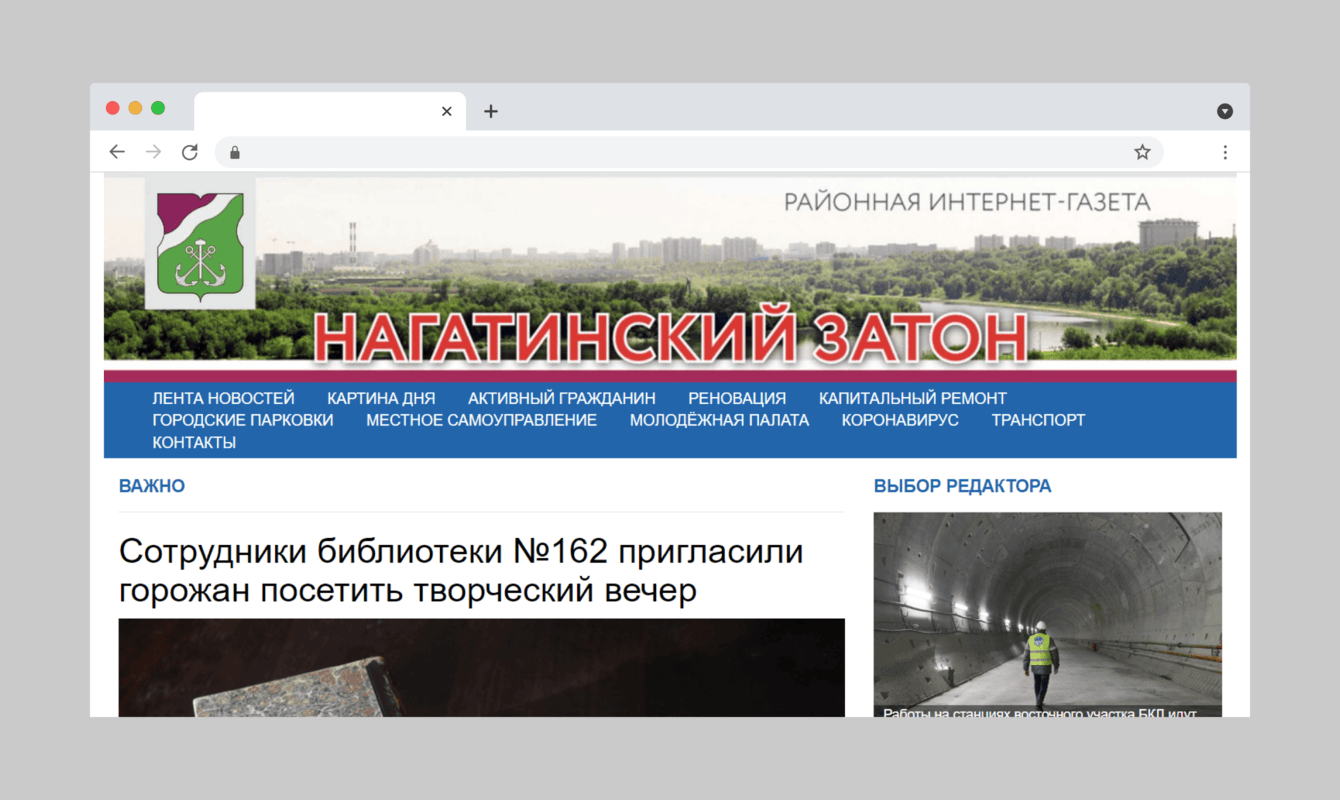Click the browser back navigation arrow

117,151
